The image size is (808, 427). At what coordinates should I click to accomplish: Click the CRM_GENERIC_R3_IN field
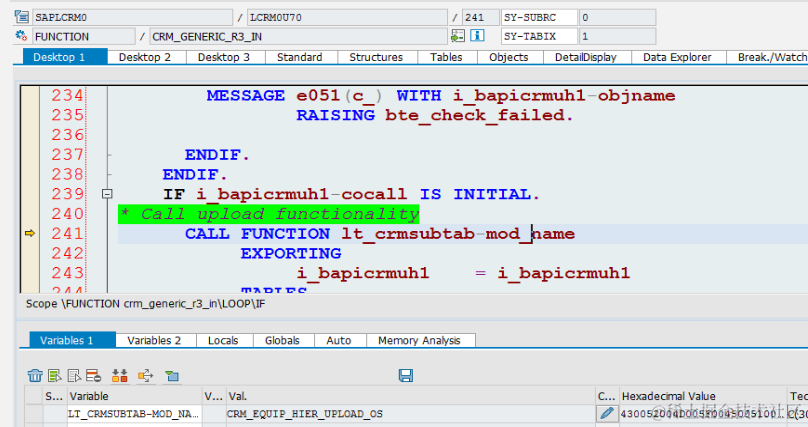pos(298,36)
